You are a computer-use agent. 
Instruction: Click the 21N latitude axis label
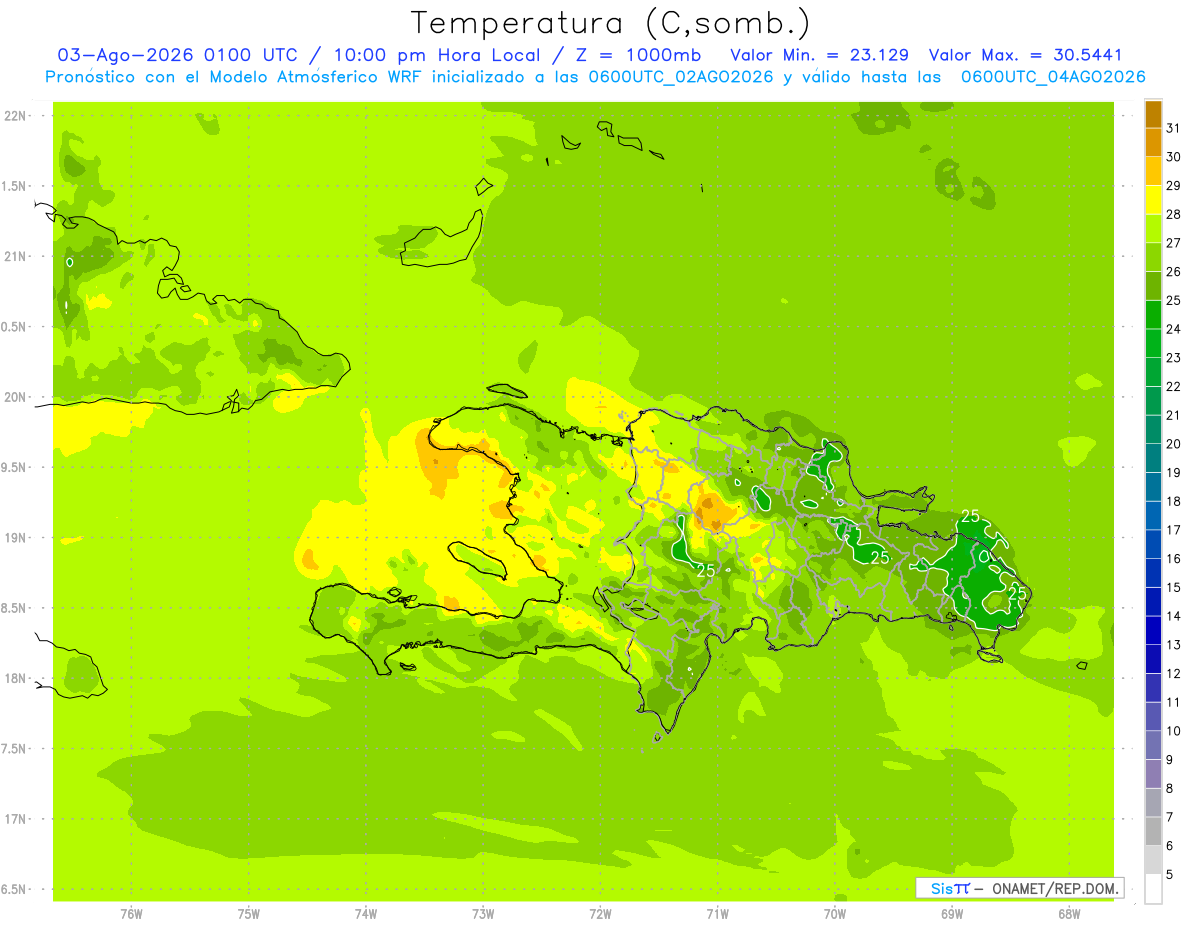pyautogui.click(x=16, y=256)
